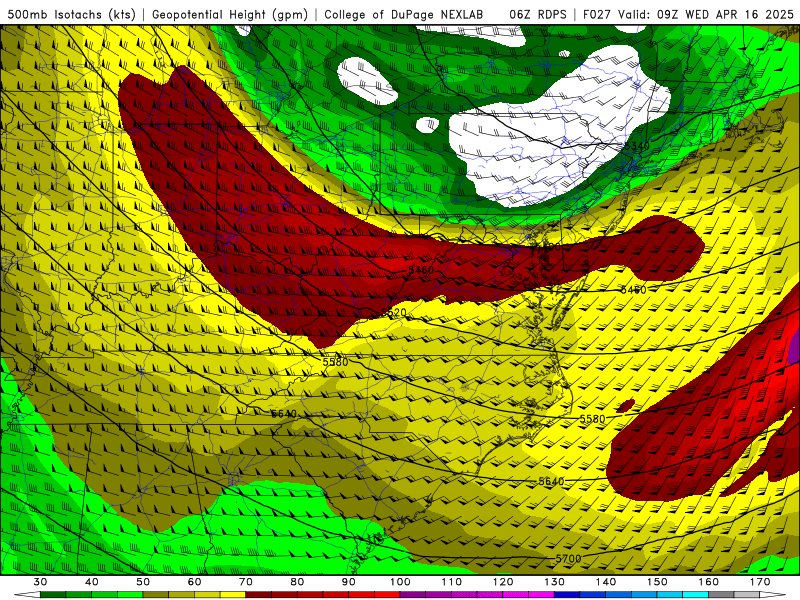This screenshot has width=800, height=600.
Task: Pick the dark green swatch under the 30 label
Action: tap(53, 595)
